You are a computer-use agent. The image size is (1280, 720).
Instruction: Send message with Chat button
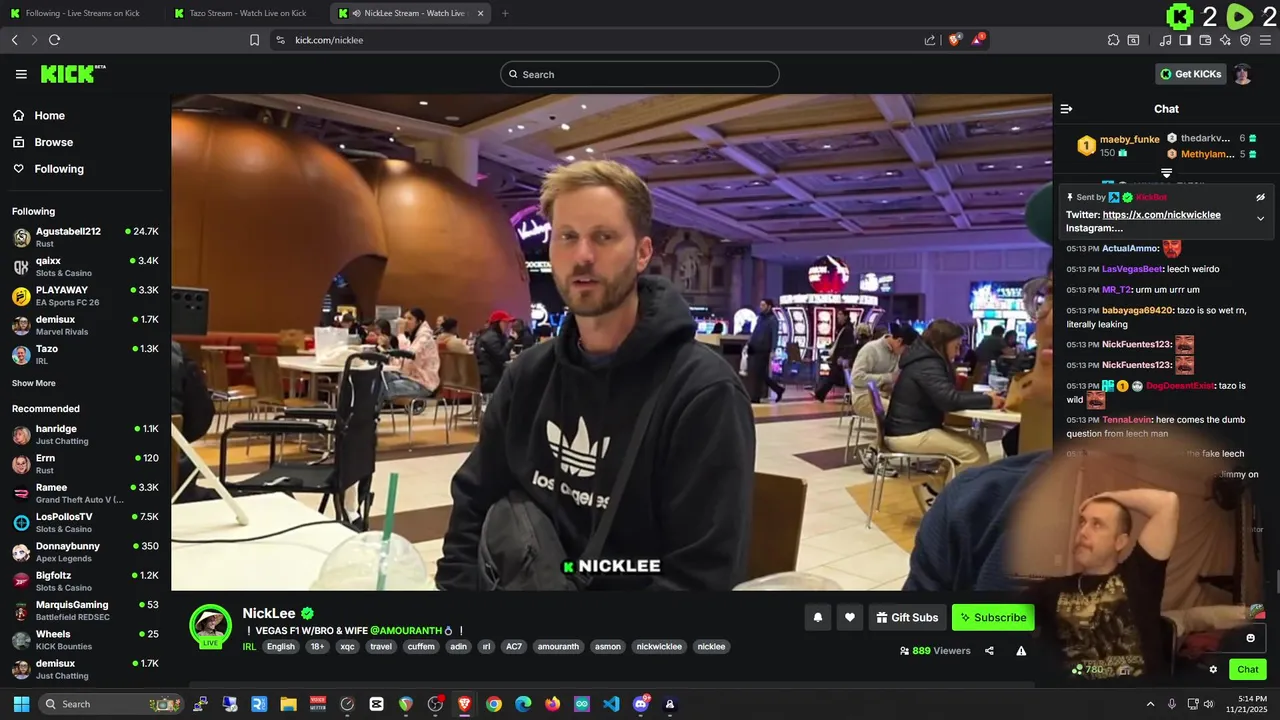[1248, 669]
